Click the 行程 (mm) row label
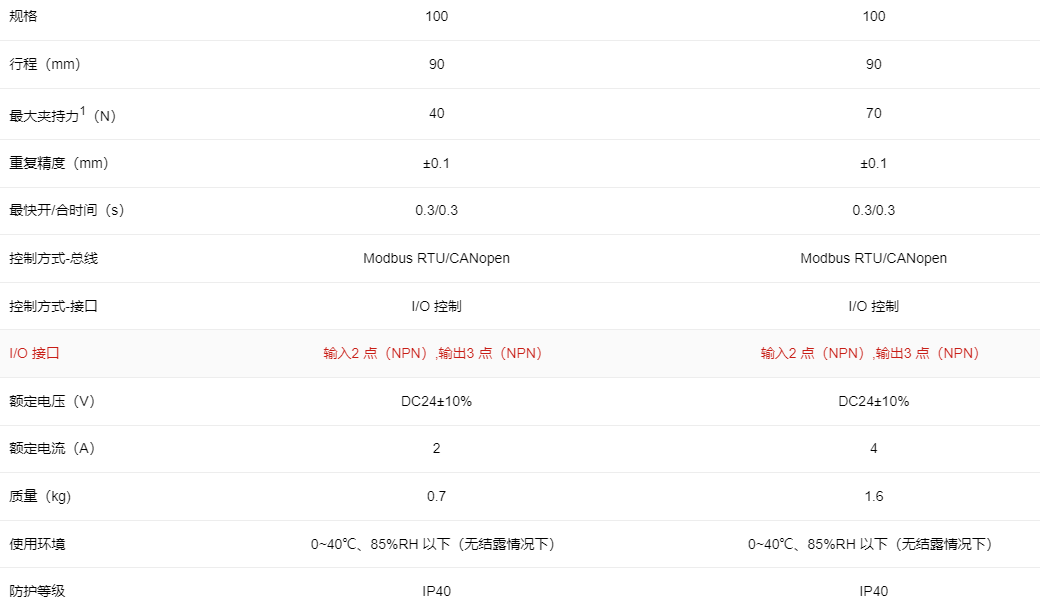Image resolution: width=1040 pixels, height=602 pixels. pyautogui.click(x=44, y=64)
